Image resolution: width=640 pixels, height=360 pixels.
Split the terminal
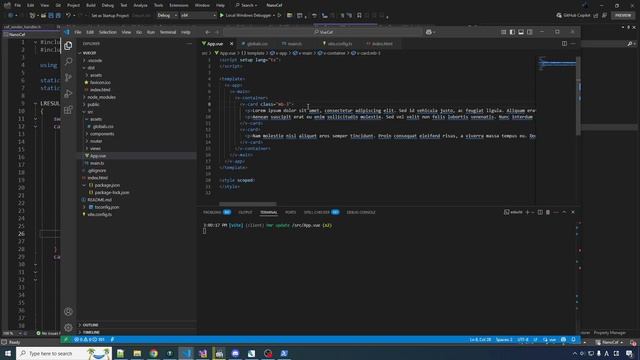pyautogui.click(x=540, y=212)
